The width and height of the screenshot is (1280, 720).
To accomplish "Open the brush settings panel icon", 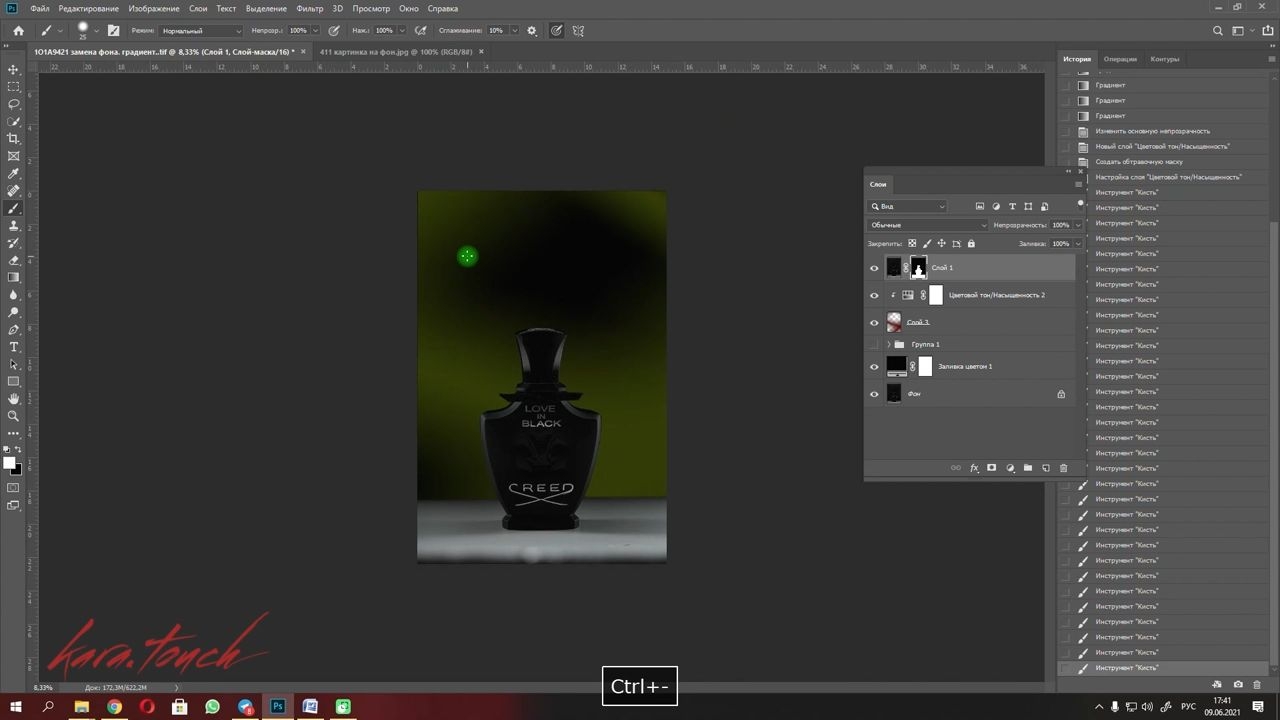I will (x=113, y=31).
